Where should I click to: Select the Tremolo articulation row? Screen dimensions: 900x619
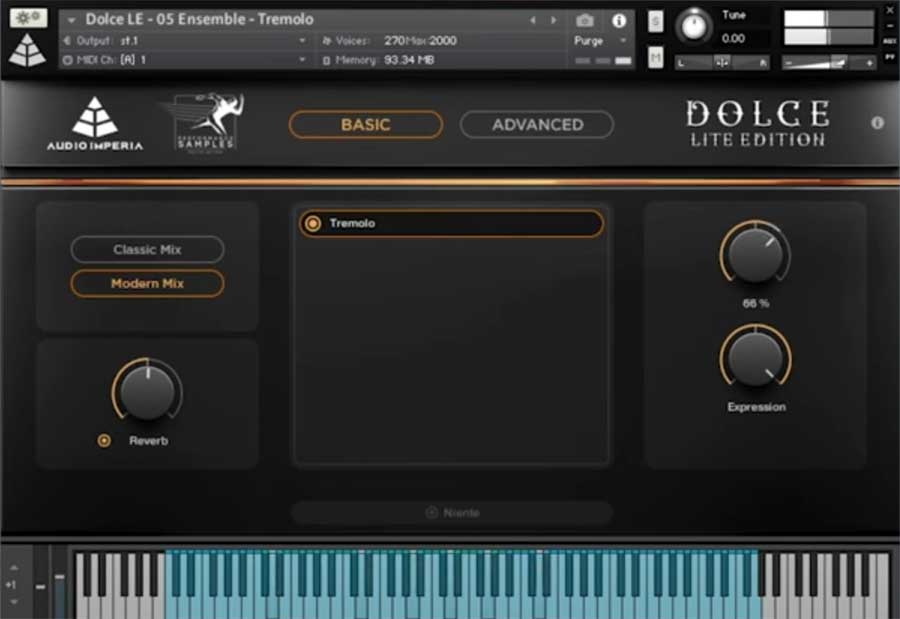[451, 223]
